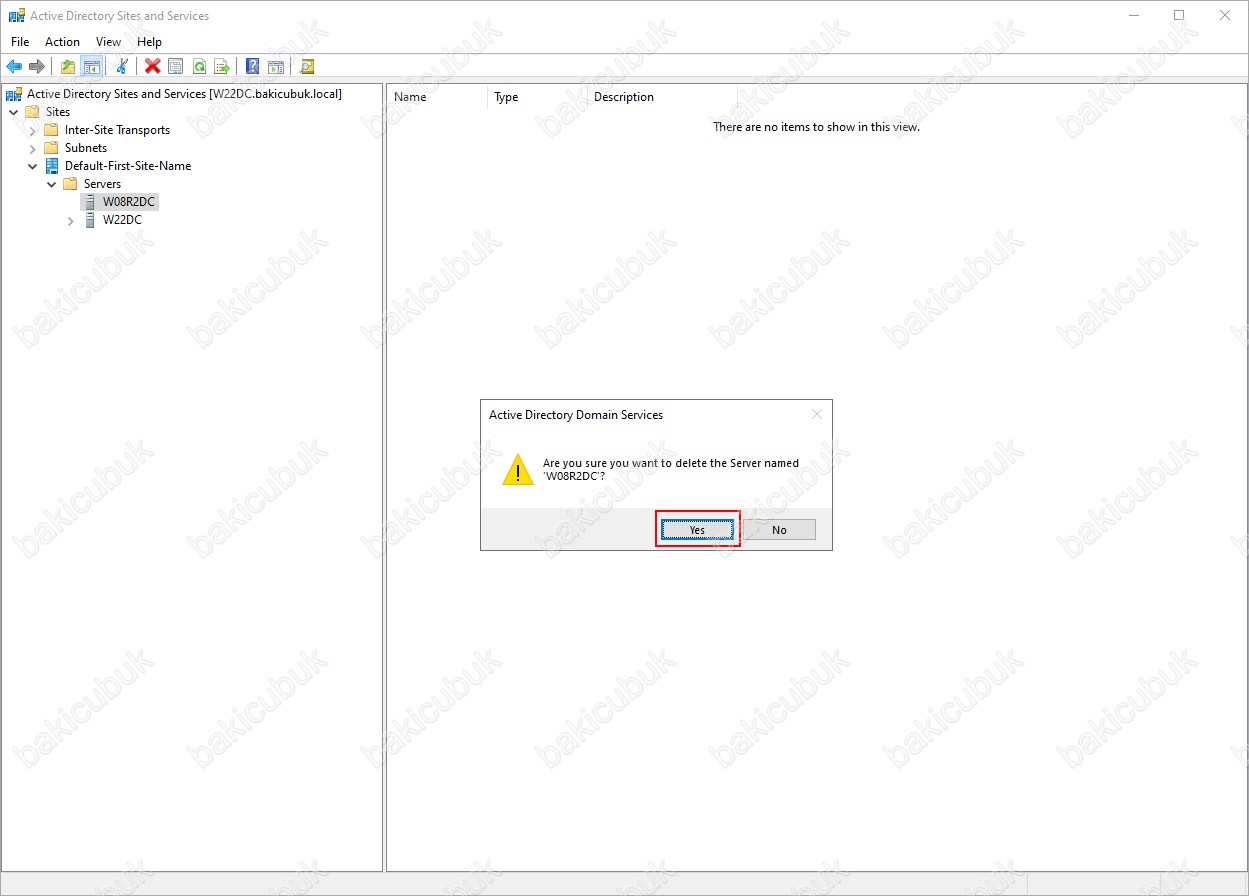Click the blue question mark Help icon
This screenshot has width=1249, height=896.
(x=253, y=67)
